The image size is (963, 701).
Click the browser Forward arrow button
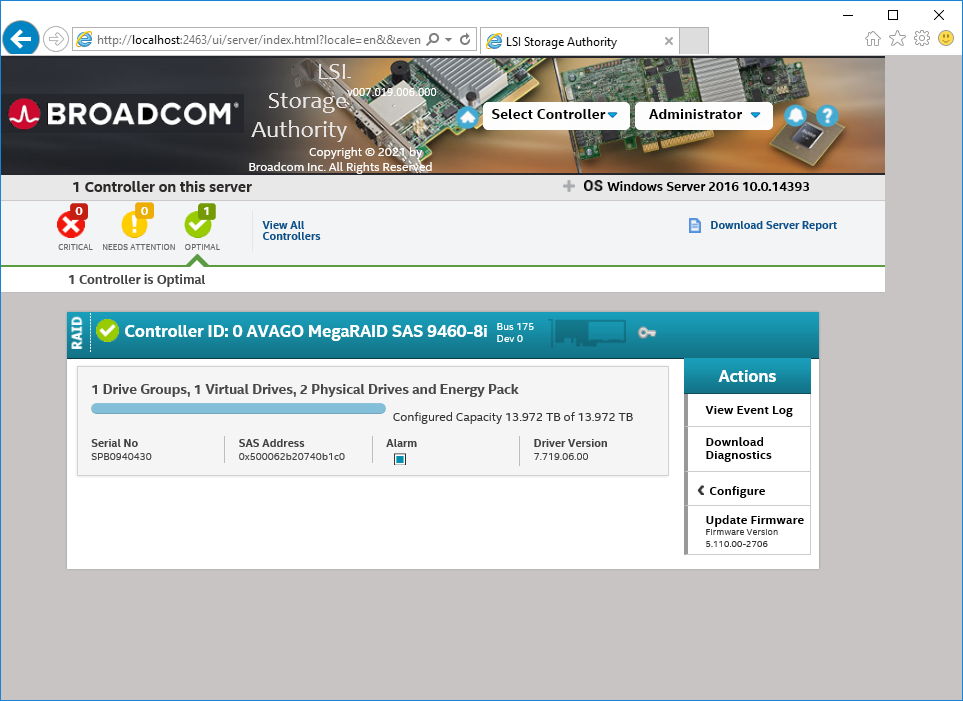[x=56, y=40]
